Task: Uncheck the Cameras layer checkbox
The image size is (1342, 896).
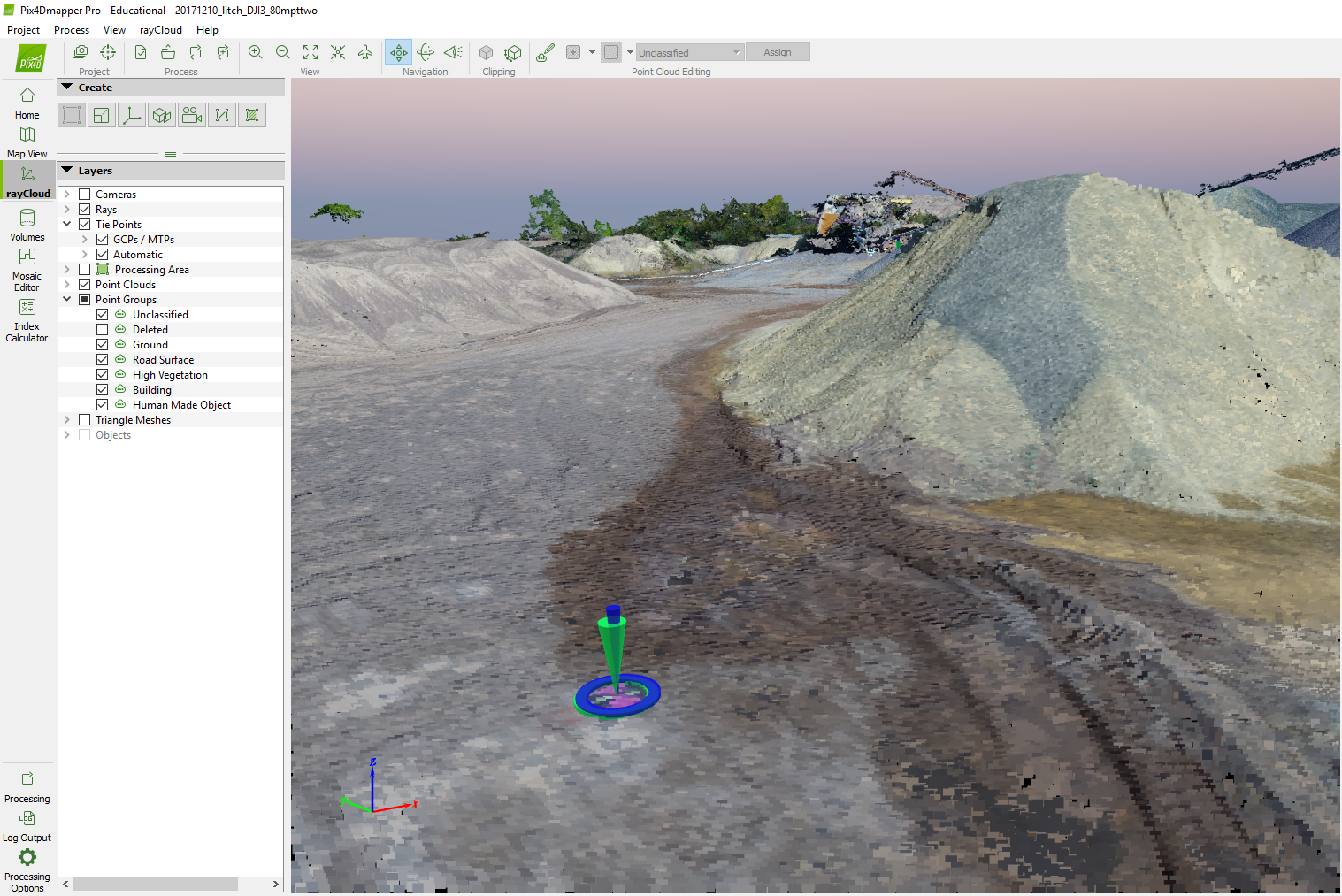Action: 84,193
